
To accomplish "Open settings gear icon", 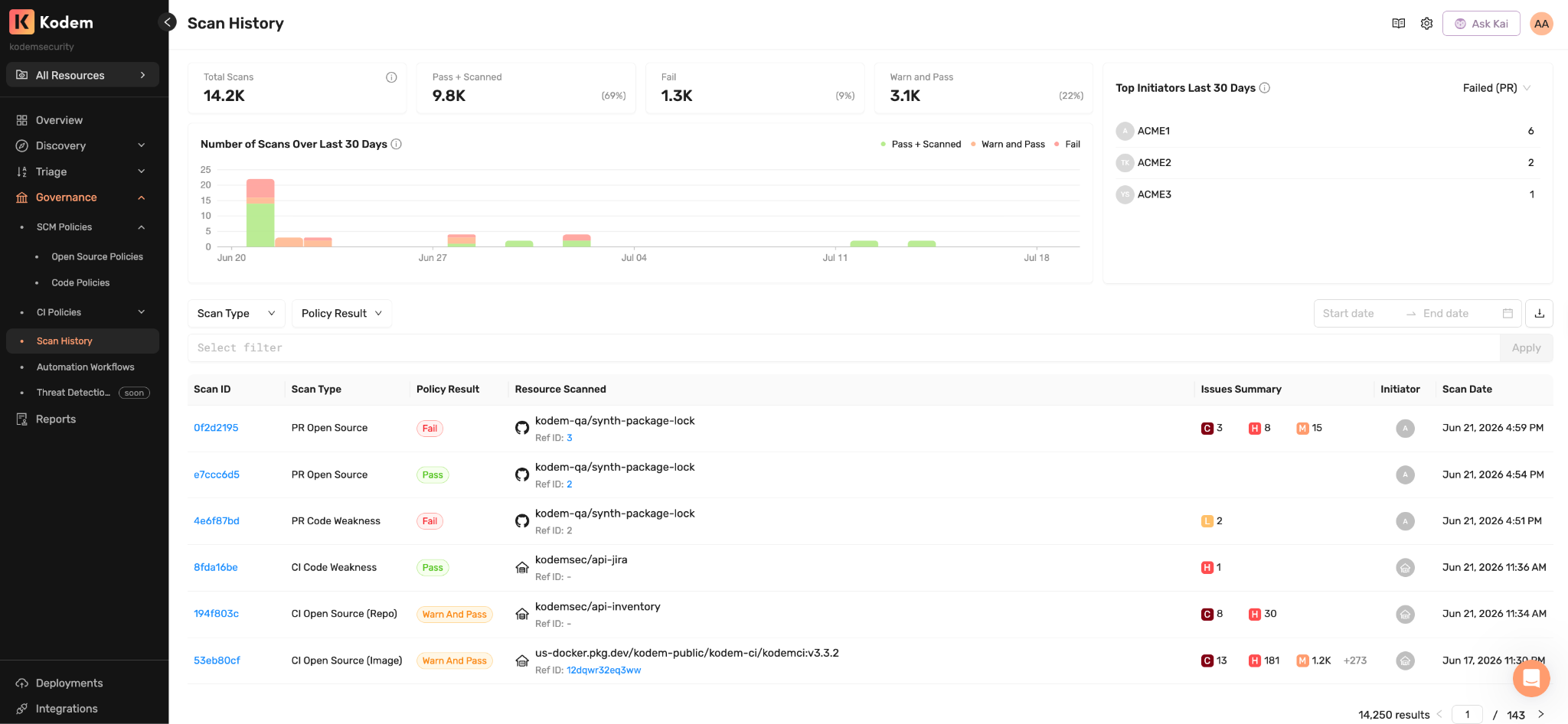I will [1426, 24].
